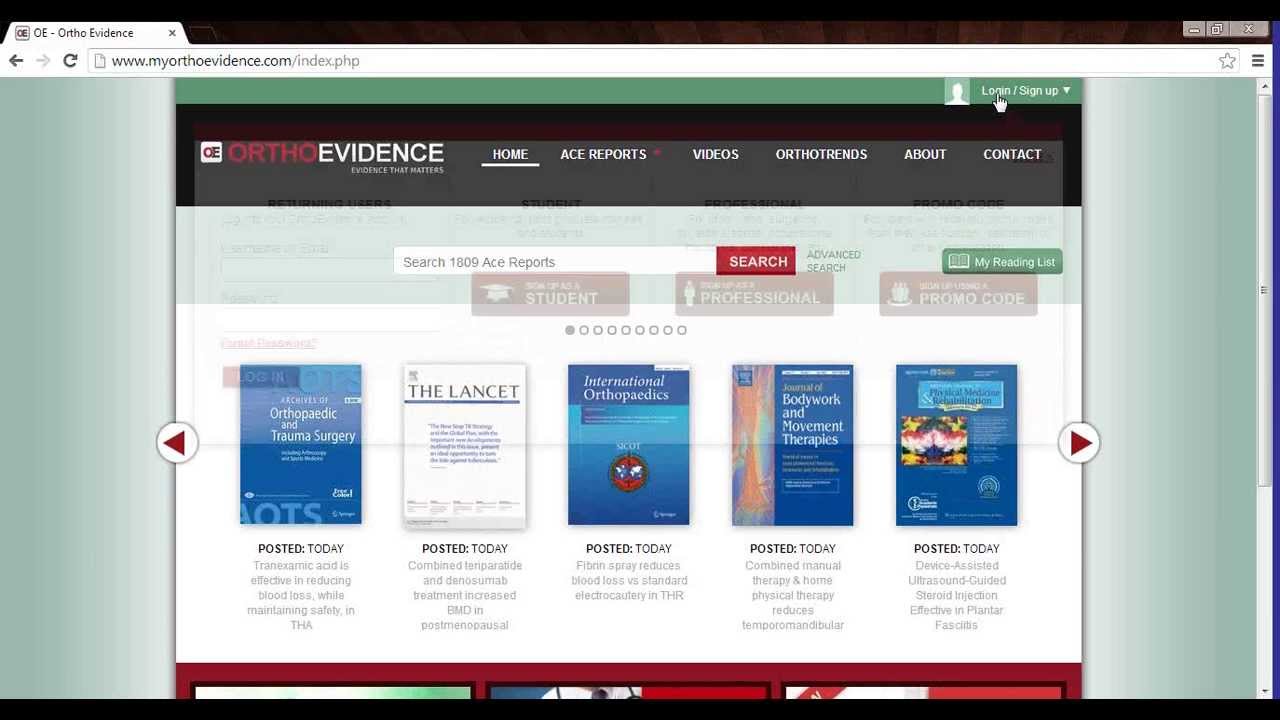The image size is (1280, 720).
Task: Click the scrollbar up arrow
Action: [x=1263, y=85]
